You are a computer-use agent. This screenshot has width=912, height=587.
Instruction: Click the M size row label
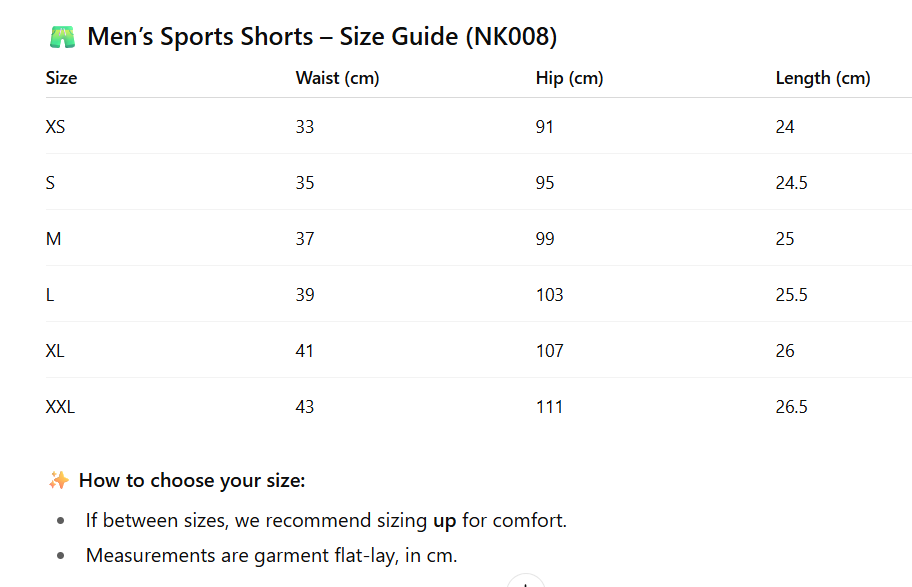(54, 239)
